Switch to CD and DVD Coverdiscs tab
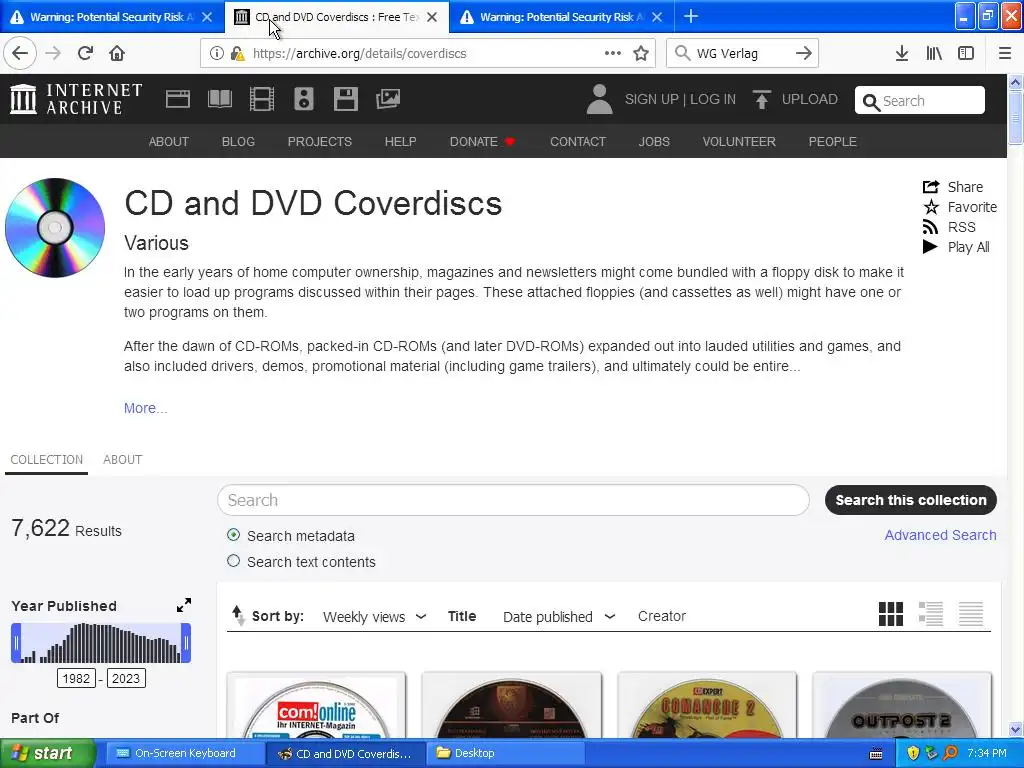This screenshot has height=768, width=1024. pyautogui.click(x=336, y=17)
